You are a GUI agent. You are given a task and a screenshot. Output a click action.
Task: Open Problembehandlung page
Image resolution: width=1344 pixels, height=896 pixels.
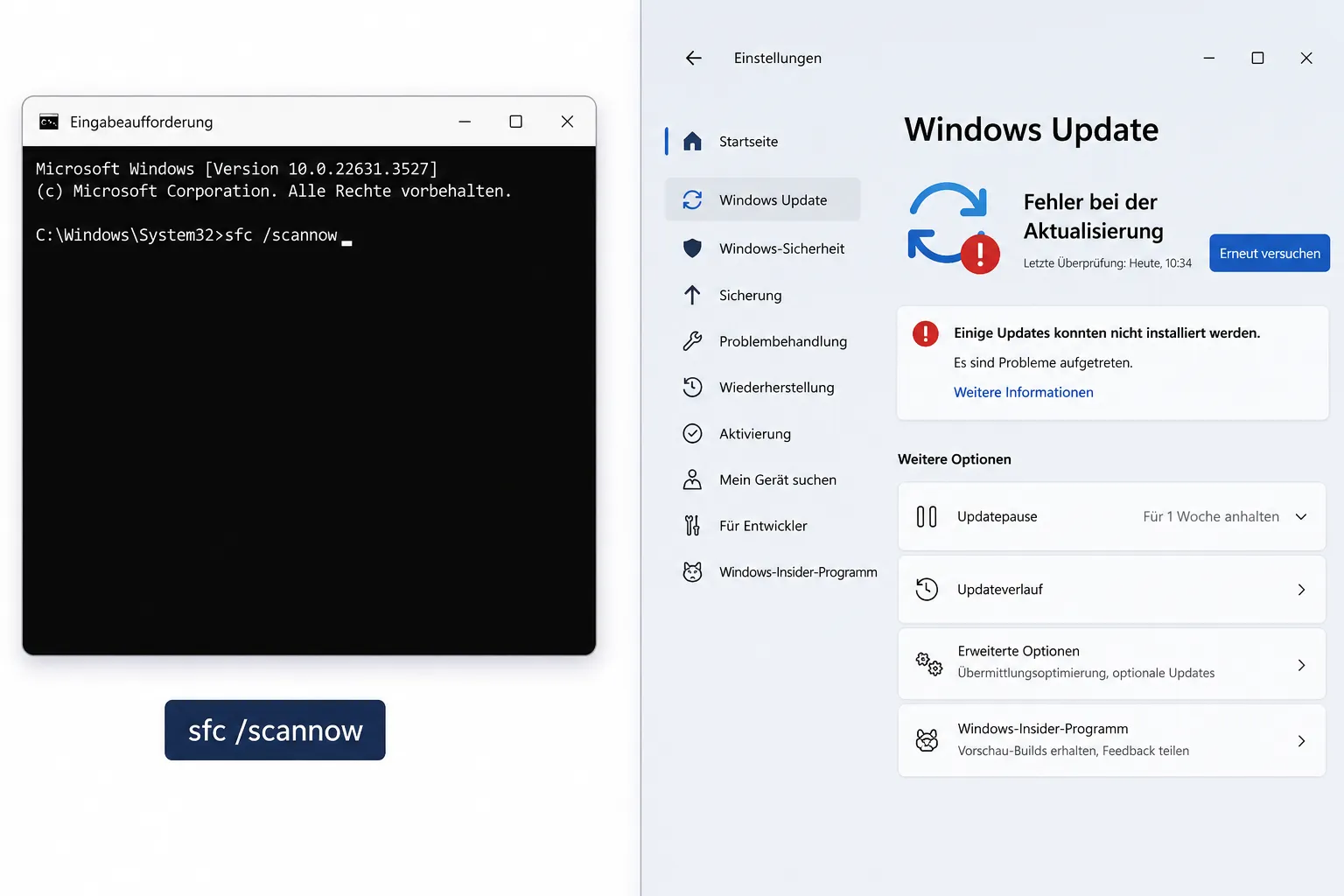tap(763, 341)
